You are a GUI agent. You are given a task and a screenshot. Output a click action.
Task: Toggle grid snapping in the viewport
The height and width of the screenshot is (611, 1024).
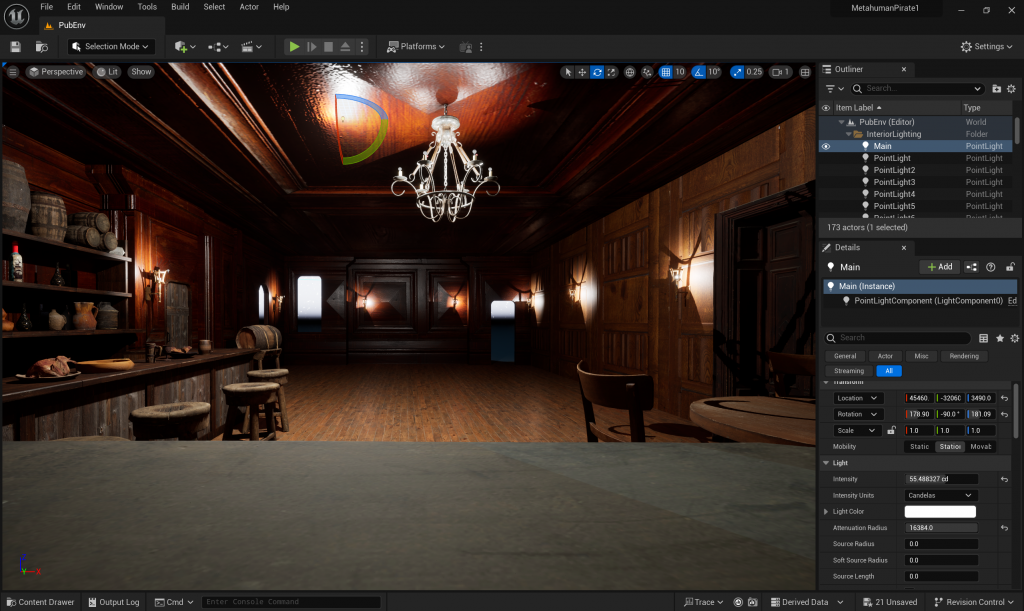click(665, 72)
